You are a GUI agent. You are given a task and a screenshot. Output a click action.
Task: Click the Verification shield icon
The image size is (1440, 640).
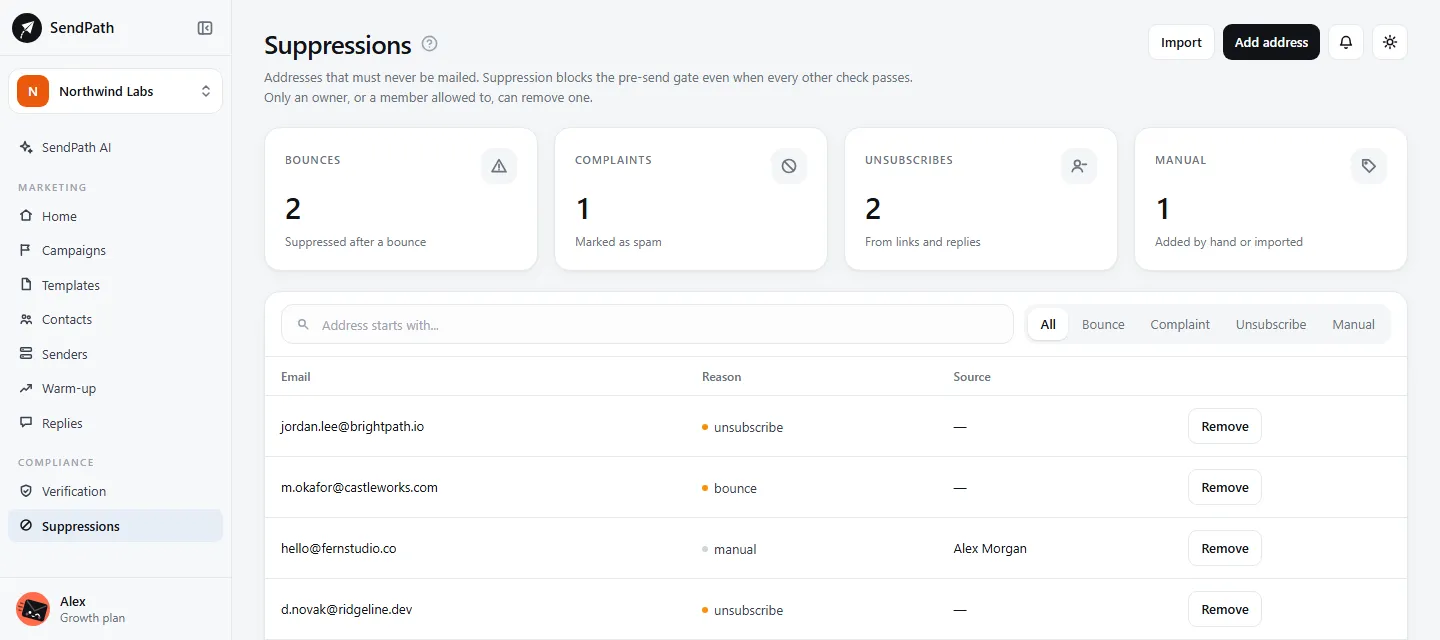point(26,491)
